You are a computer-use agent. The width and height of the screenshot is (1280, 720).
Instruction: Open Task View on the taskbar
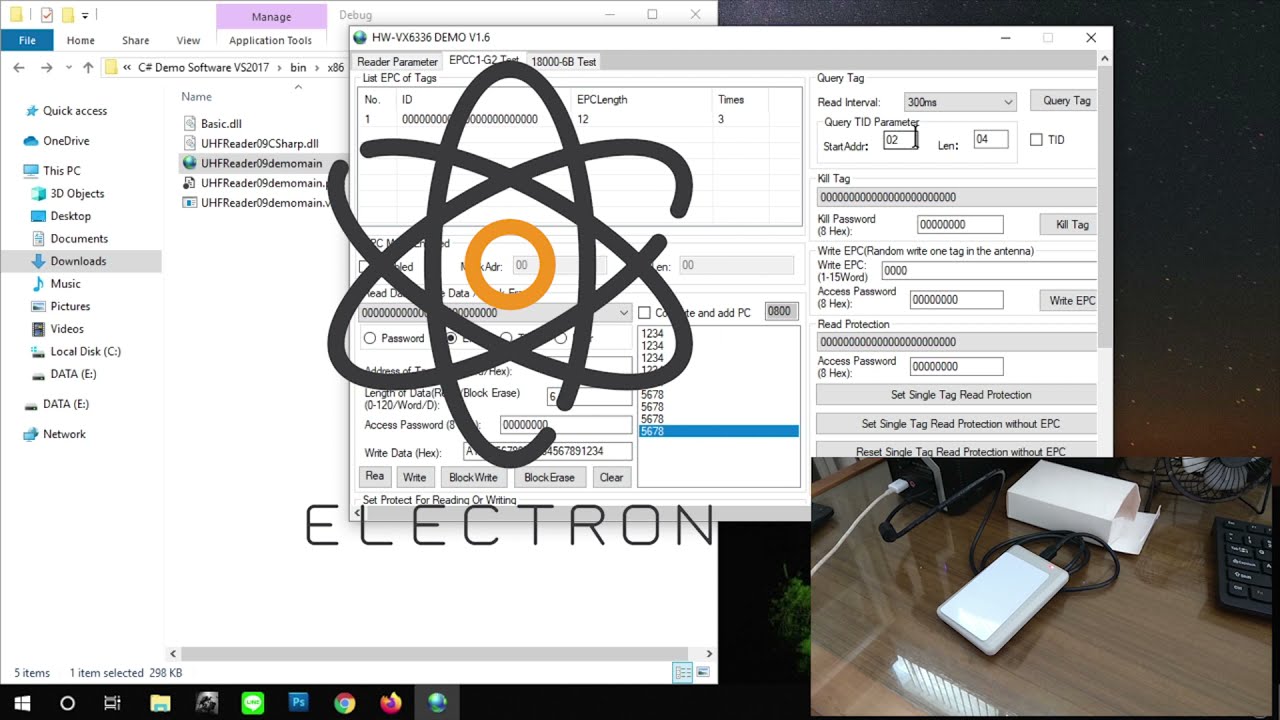click(112, 703)
